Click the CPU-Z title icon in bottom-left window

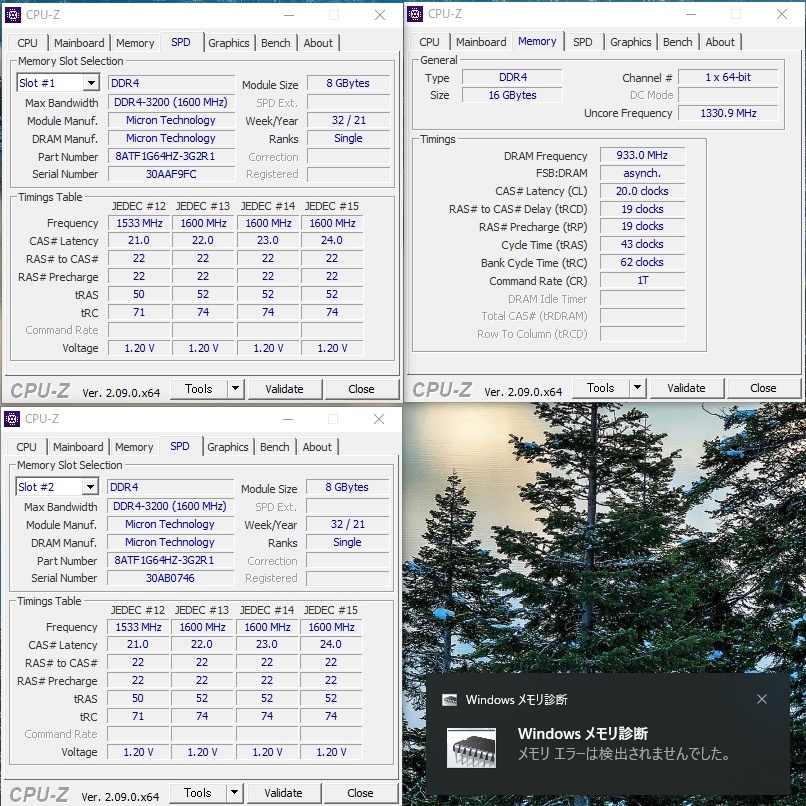point(12,419)
